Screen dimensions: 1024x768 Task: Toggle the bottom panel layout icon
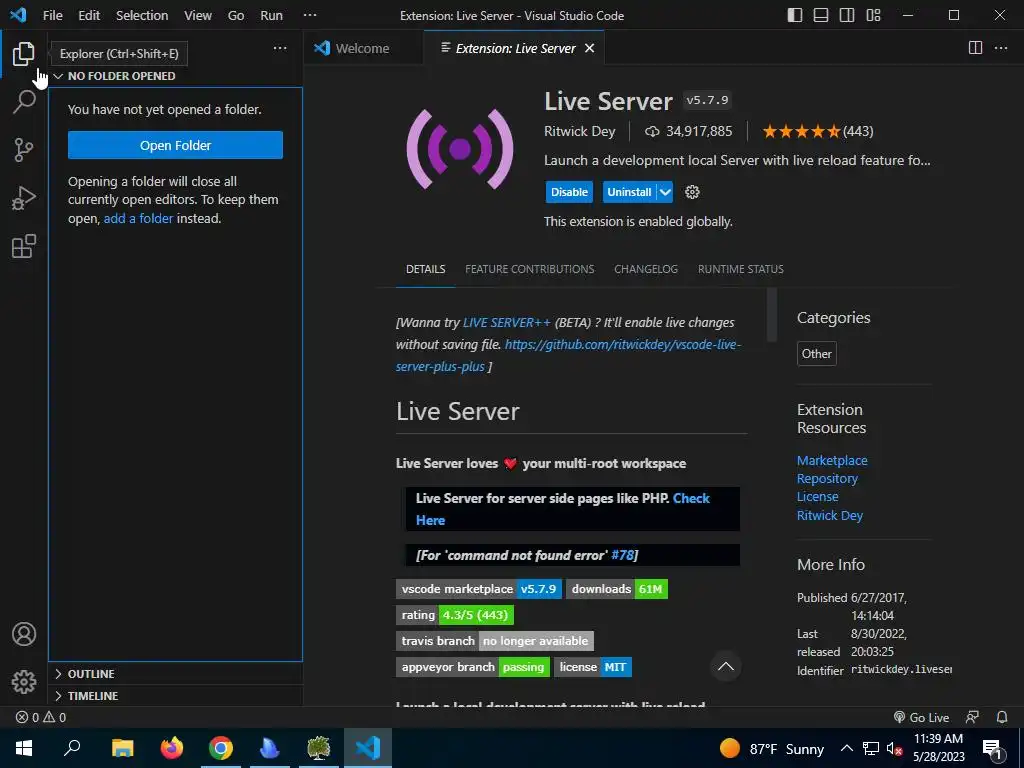pos(821,15)
